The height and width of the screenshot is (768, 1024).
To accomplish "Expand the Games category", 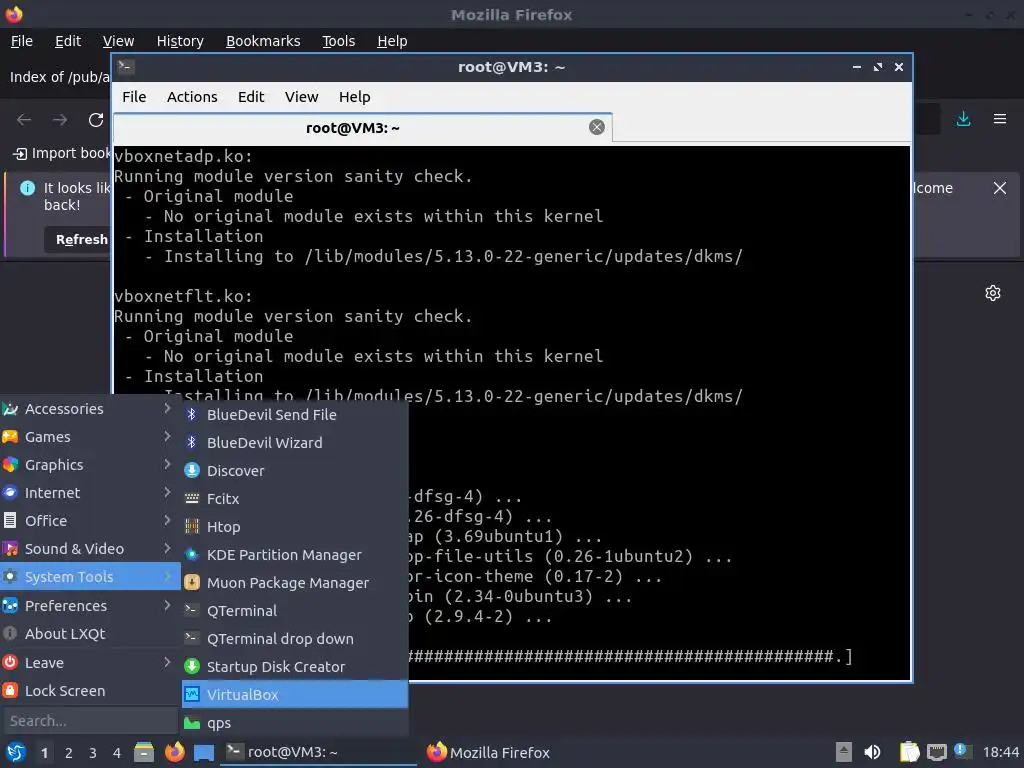I will (x=90, y=436).
